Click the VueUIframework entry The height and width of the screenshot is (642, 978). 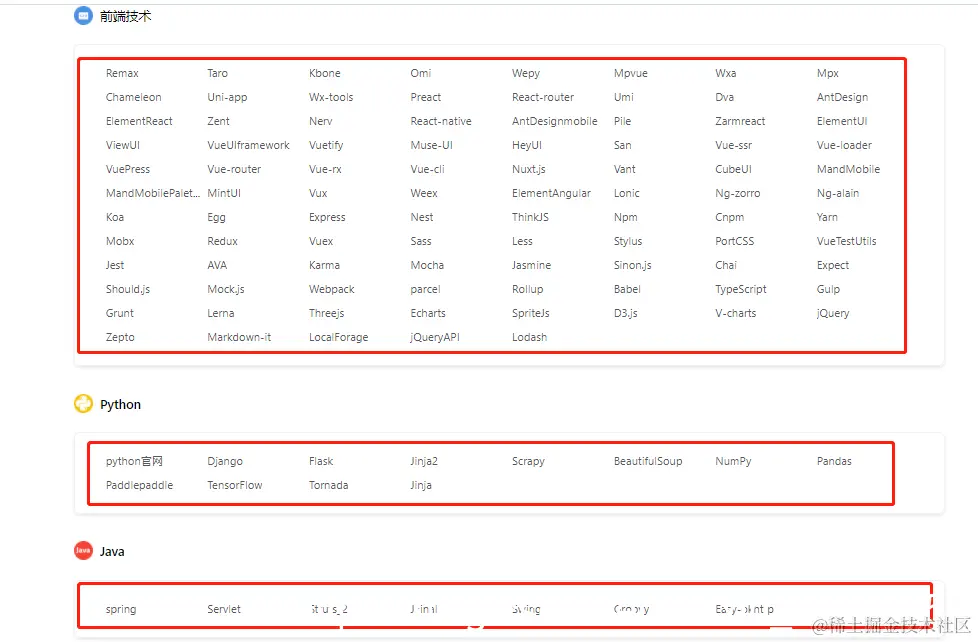tap(248, 145)
